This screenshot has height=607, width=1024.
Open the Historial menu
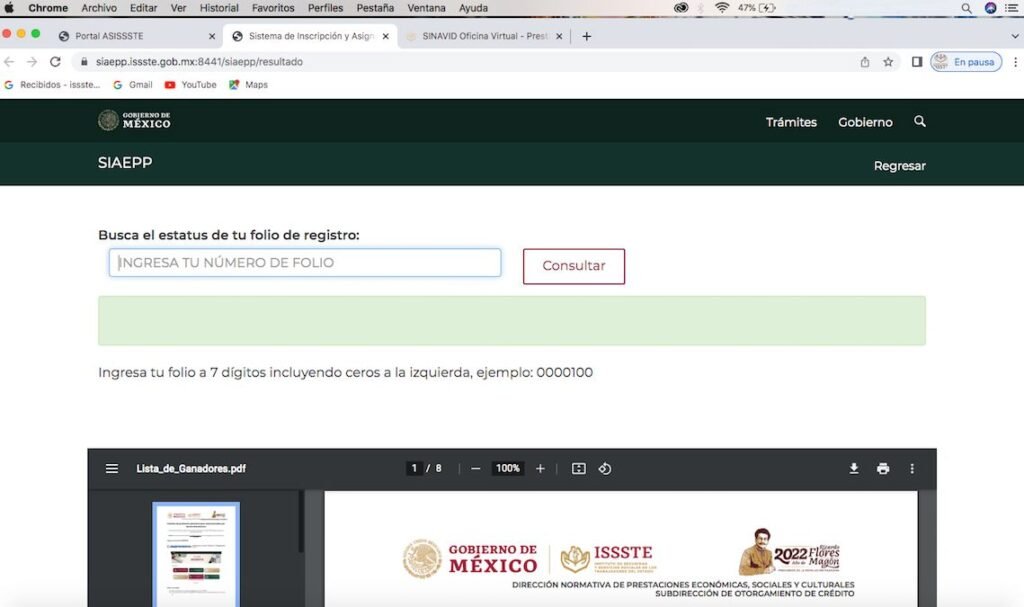click(x=219, y=8)
